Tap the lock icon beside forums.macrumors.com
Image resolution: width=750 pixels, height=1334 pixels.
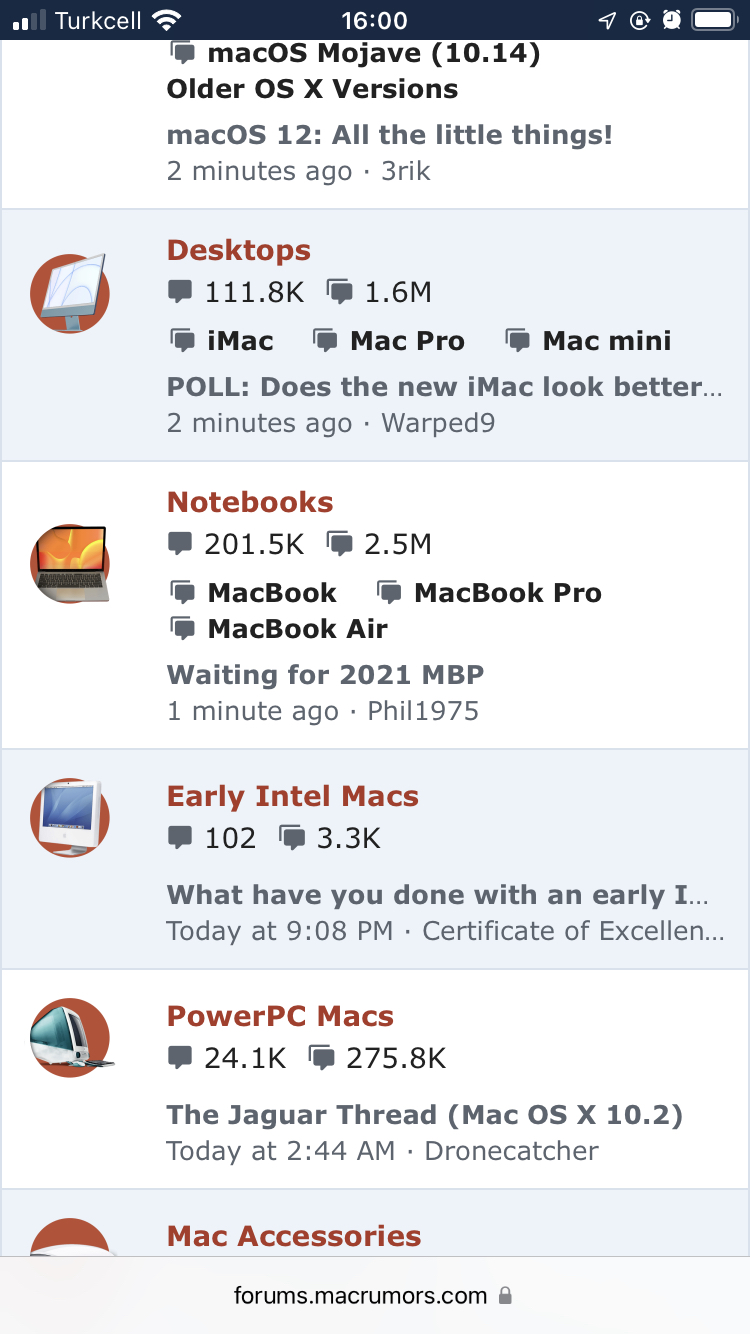click(x=506, y=1296)
